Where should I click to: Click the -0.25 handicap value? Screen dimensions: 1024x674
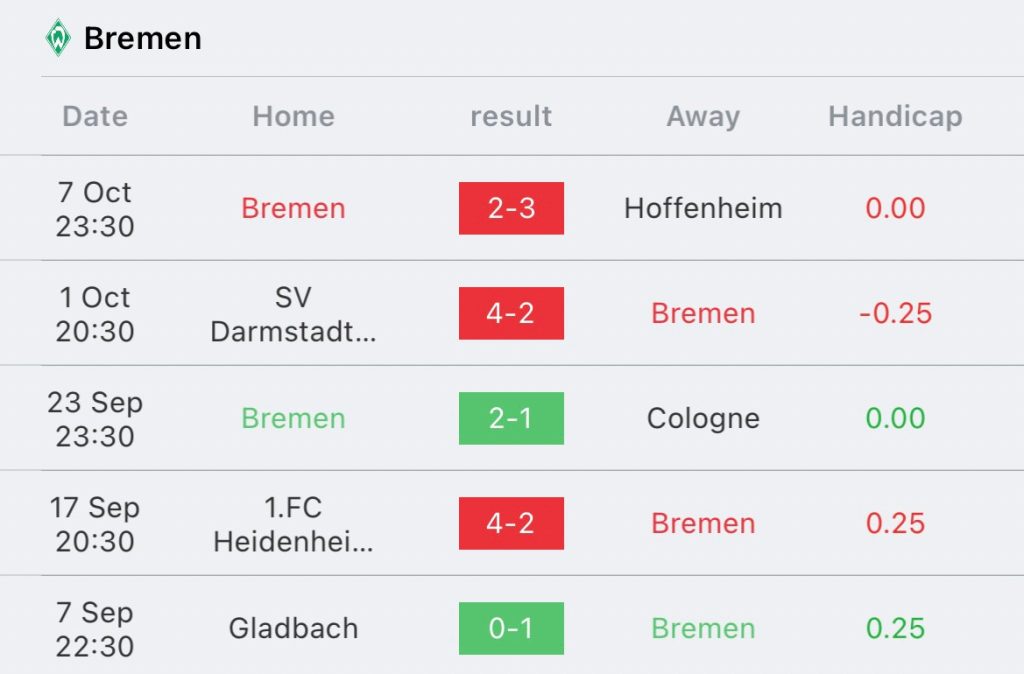(x=895, y=313)
